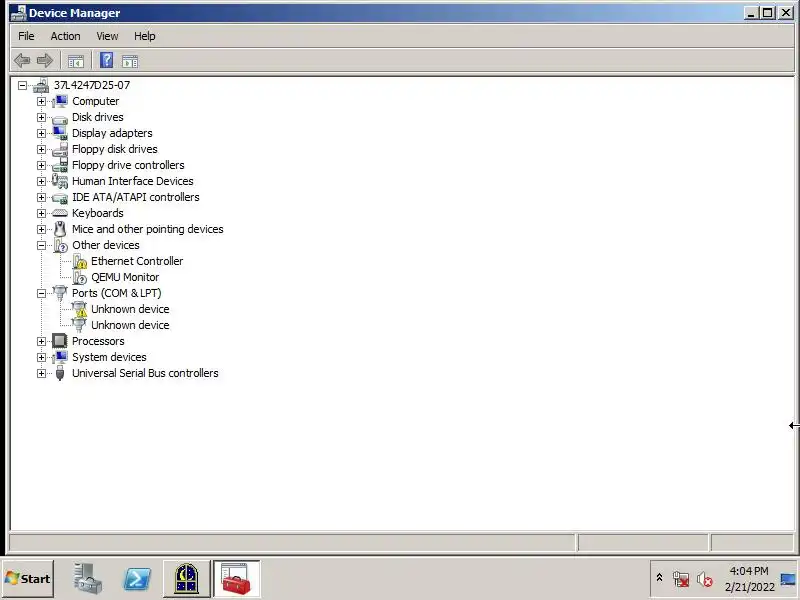Click the System devices category icon

60,357
